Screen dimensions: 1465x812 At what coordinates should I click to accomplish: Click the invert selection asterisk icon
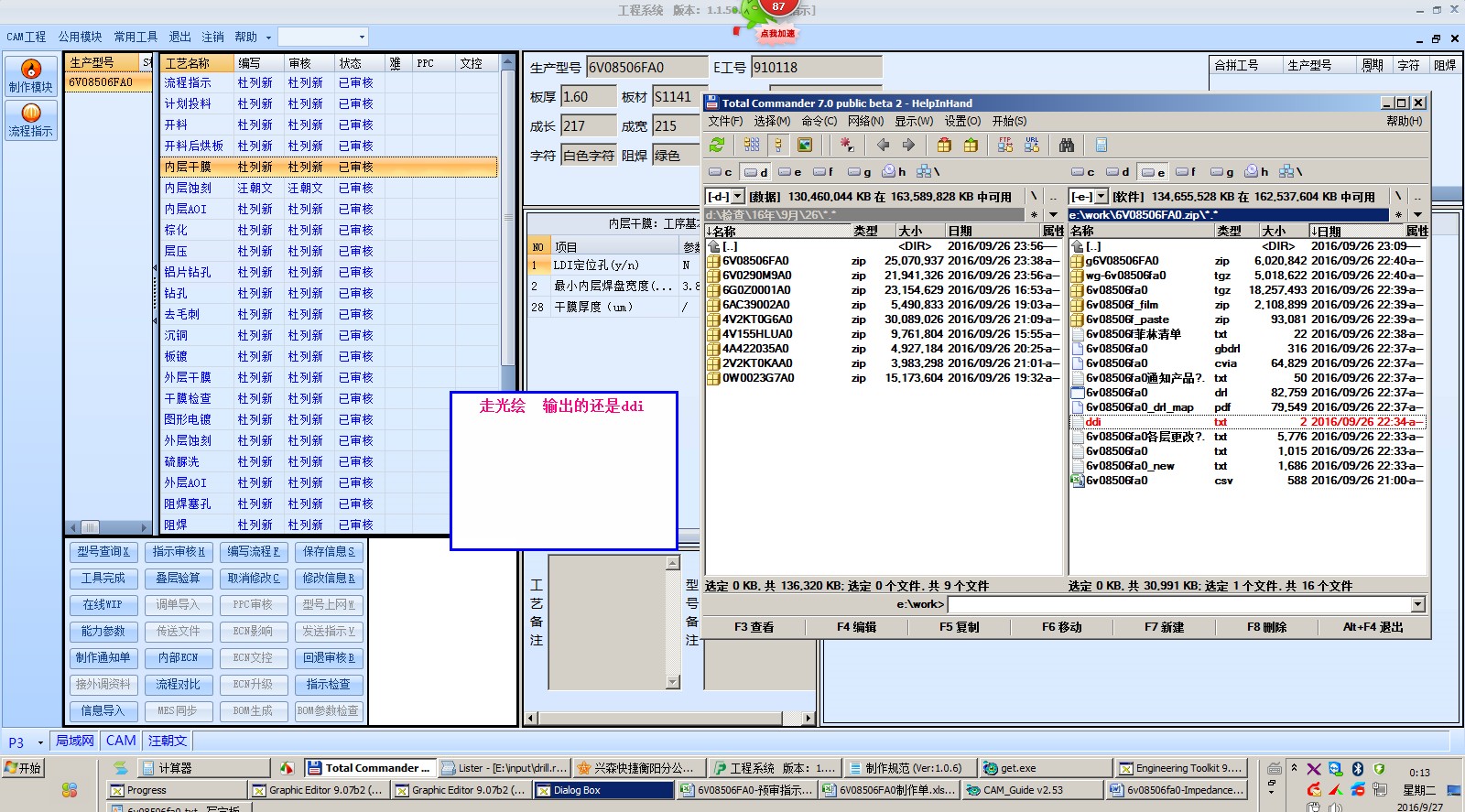(x=847, y=145)
